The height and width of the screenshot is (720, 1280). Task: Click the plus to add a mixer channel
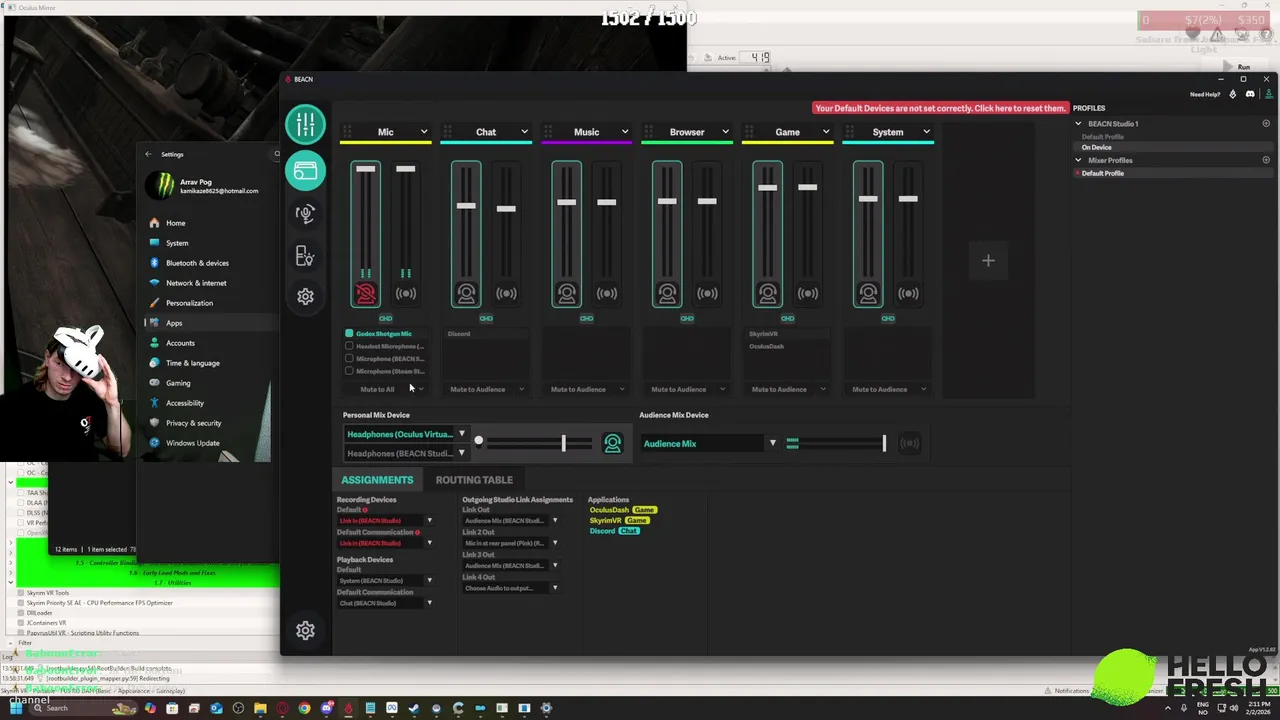pos(988,261)
